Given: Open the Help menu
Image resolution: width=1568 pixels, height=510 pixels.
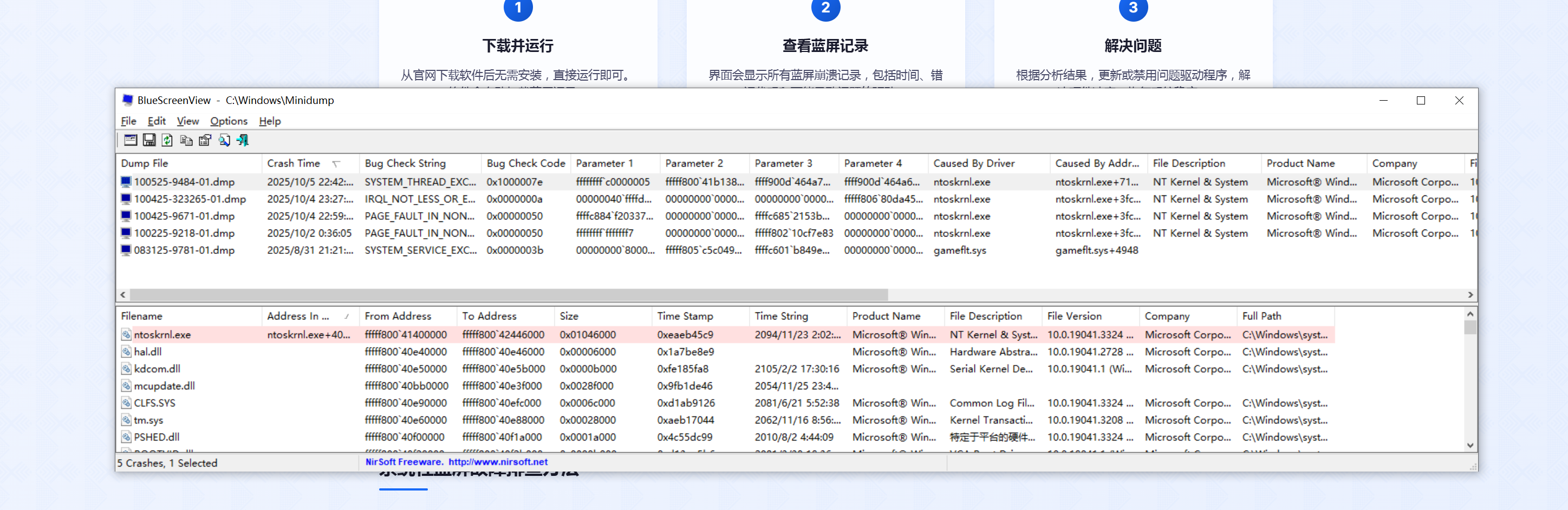Looking at the screenshot, I should coord(270,121).
